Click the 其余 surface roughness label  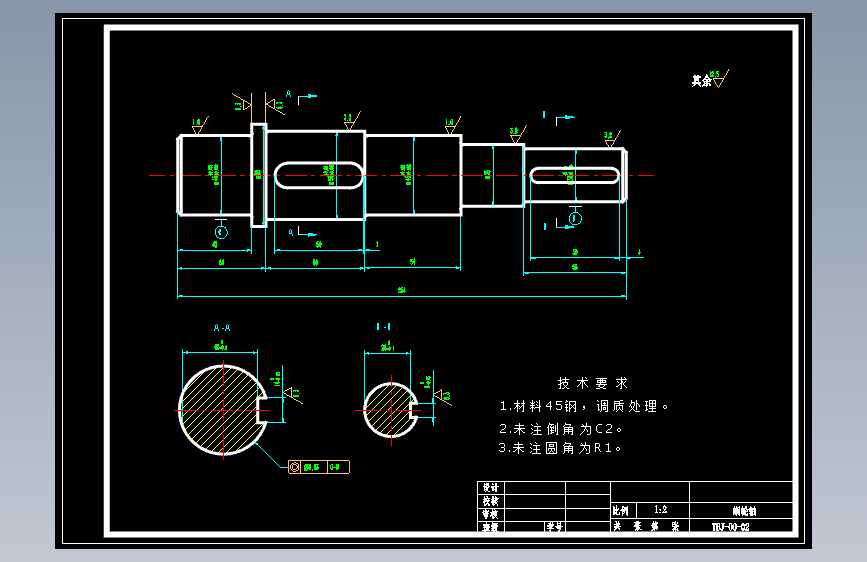(x=702, y=81)
